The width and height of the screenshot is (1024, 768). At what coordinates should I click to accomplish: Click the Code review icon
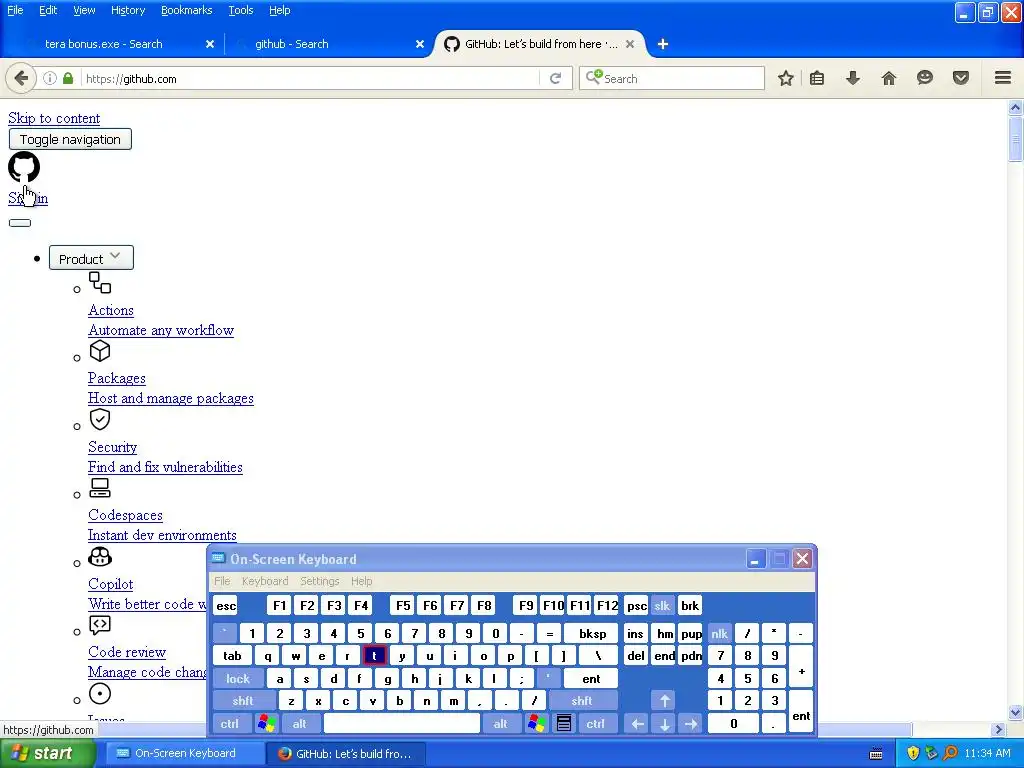point(100,625)
